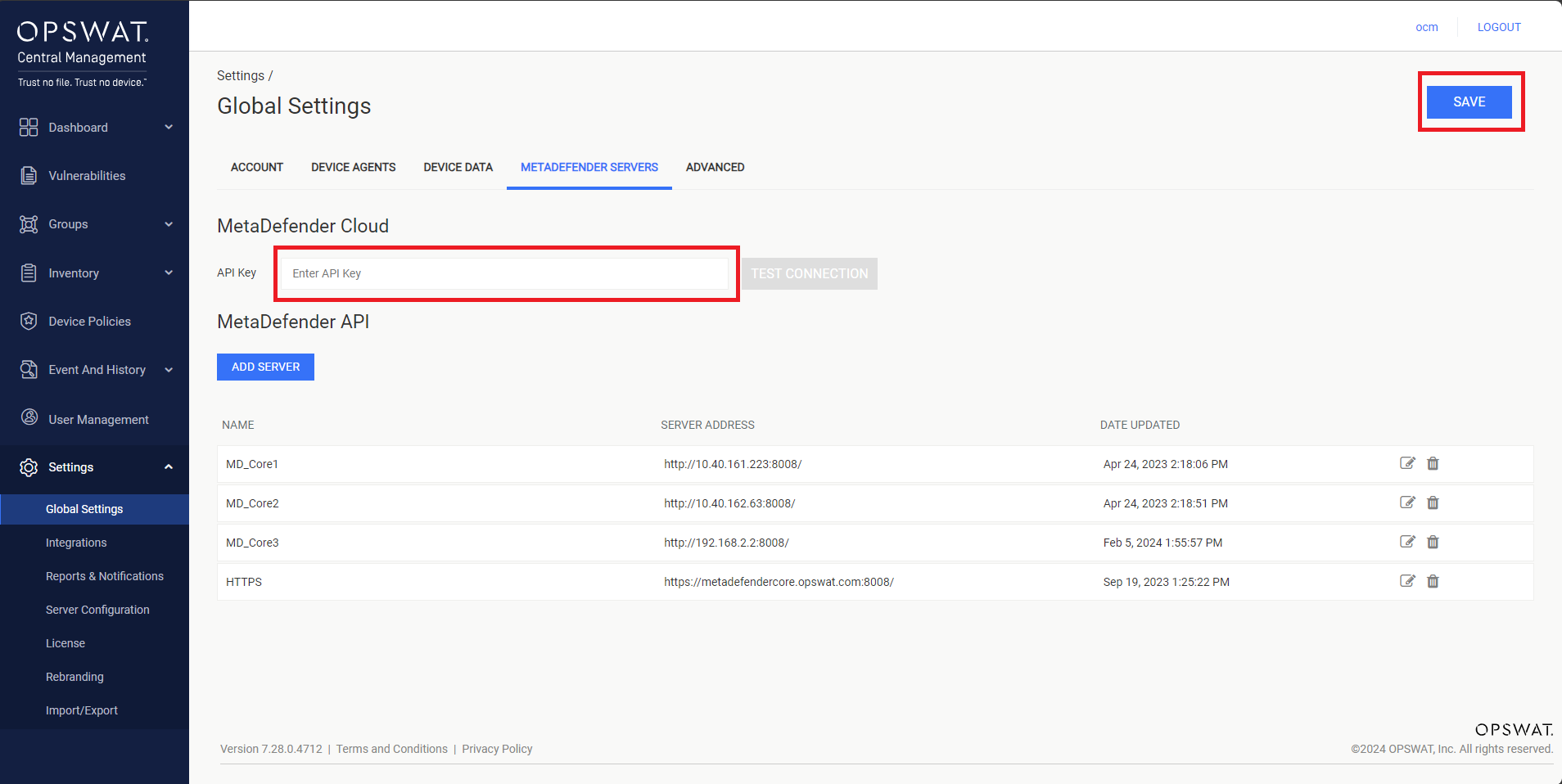Image resolution: width=1562 pixels, height=784 pixels.
Task: Click the Dashboard grid icon in sidebar
Action: (x=29, y=127)
